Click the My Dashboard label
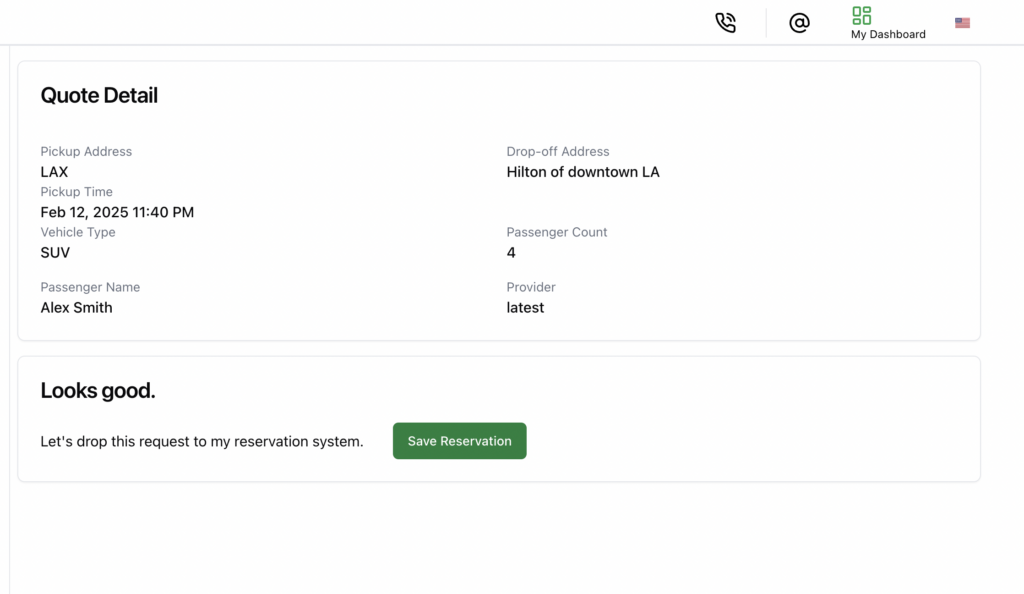This screenshot has width=1024, height=594. [888, 35]
